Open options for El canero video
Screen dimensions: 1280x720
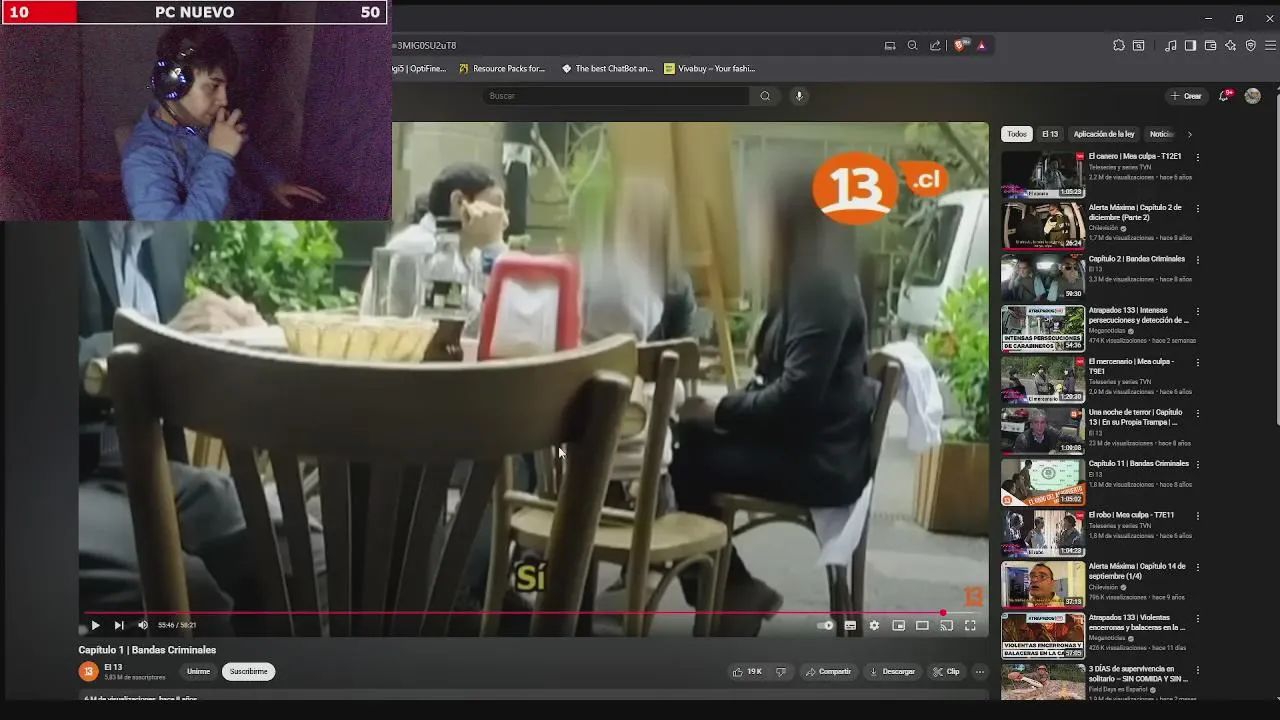[x=1198, y=157]
